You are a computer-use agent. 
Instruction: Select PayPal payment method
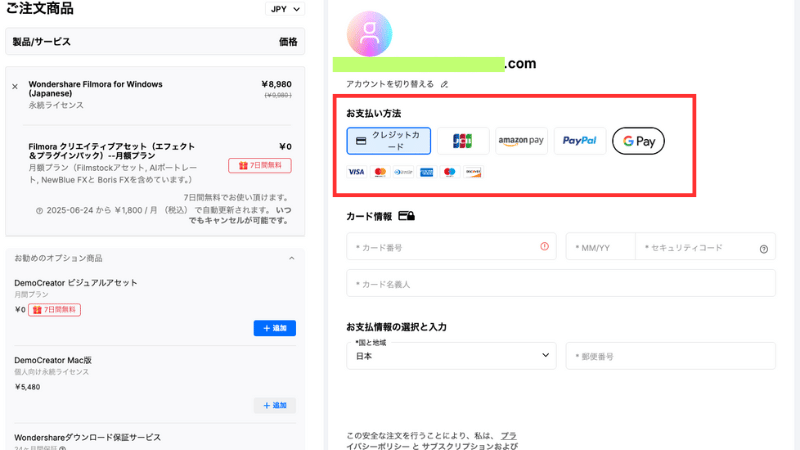click(x=580, y=141)
